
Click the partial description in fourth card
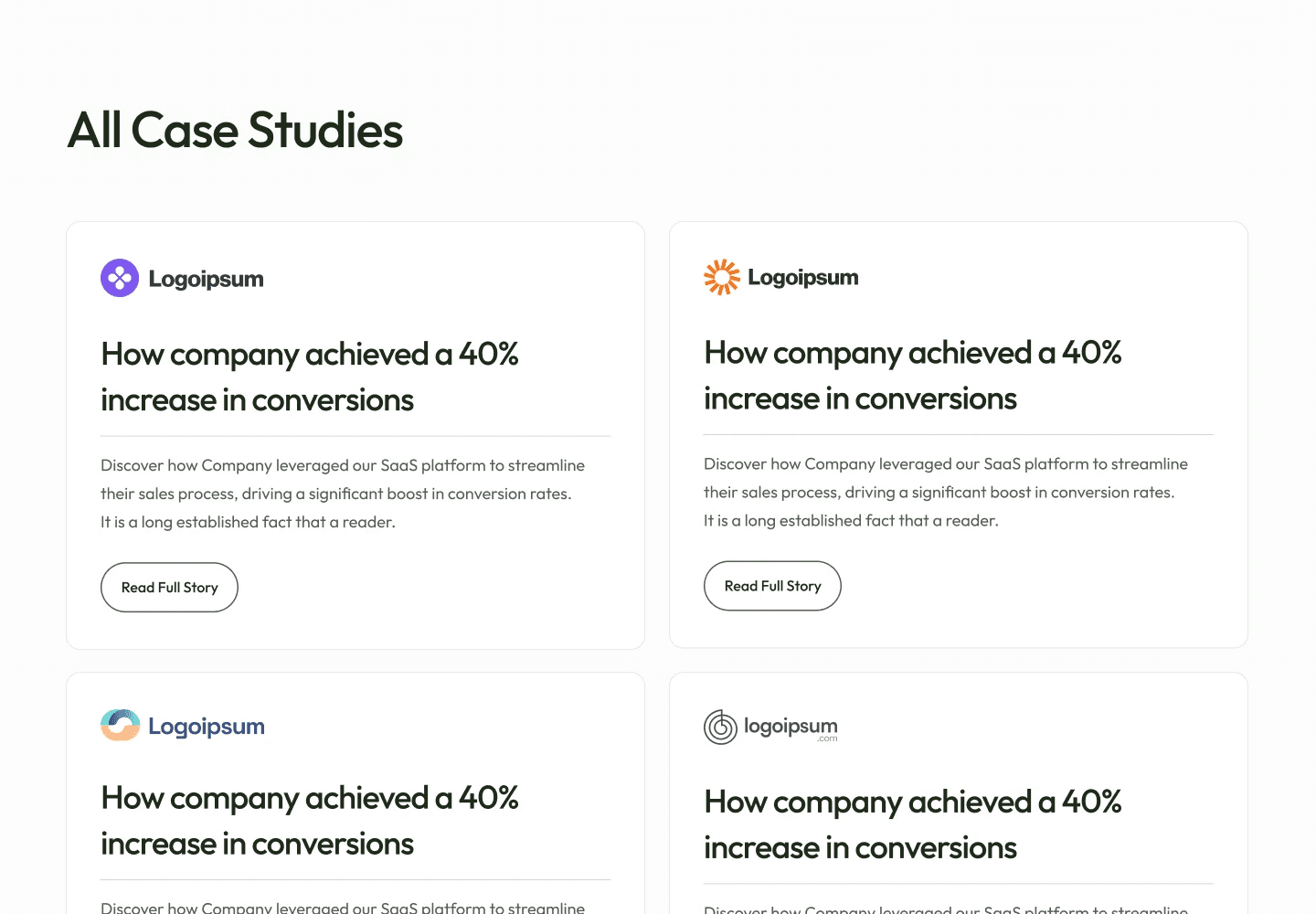point(946,909)
